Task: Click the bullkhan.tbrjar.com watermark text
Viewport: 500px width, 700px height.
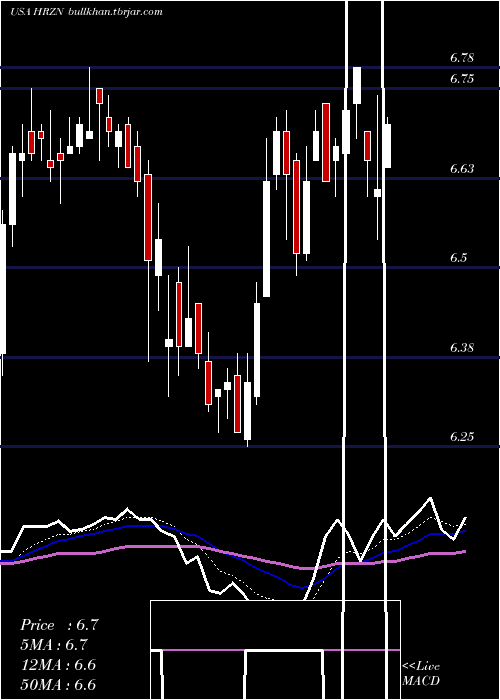Action: pos(116,12)
